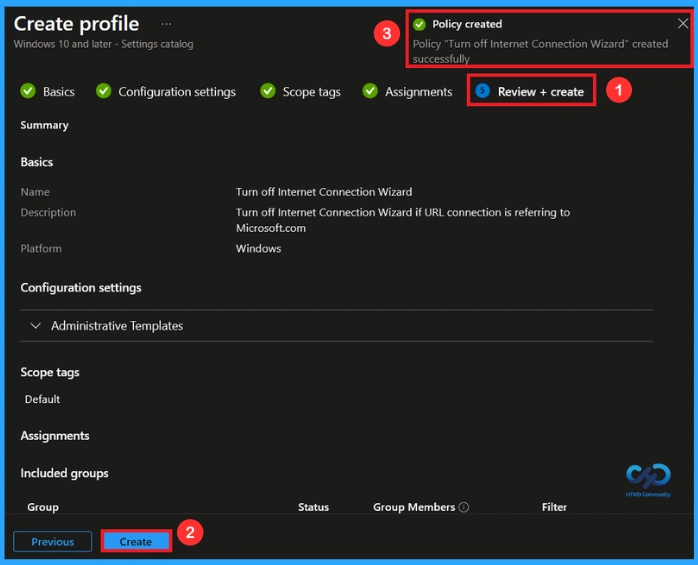The width and height of the screenshot is (698, 565).
Task: Click the Administrative Templates section label
Action: pos(117,326)
